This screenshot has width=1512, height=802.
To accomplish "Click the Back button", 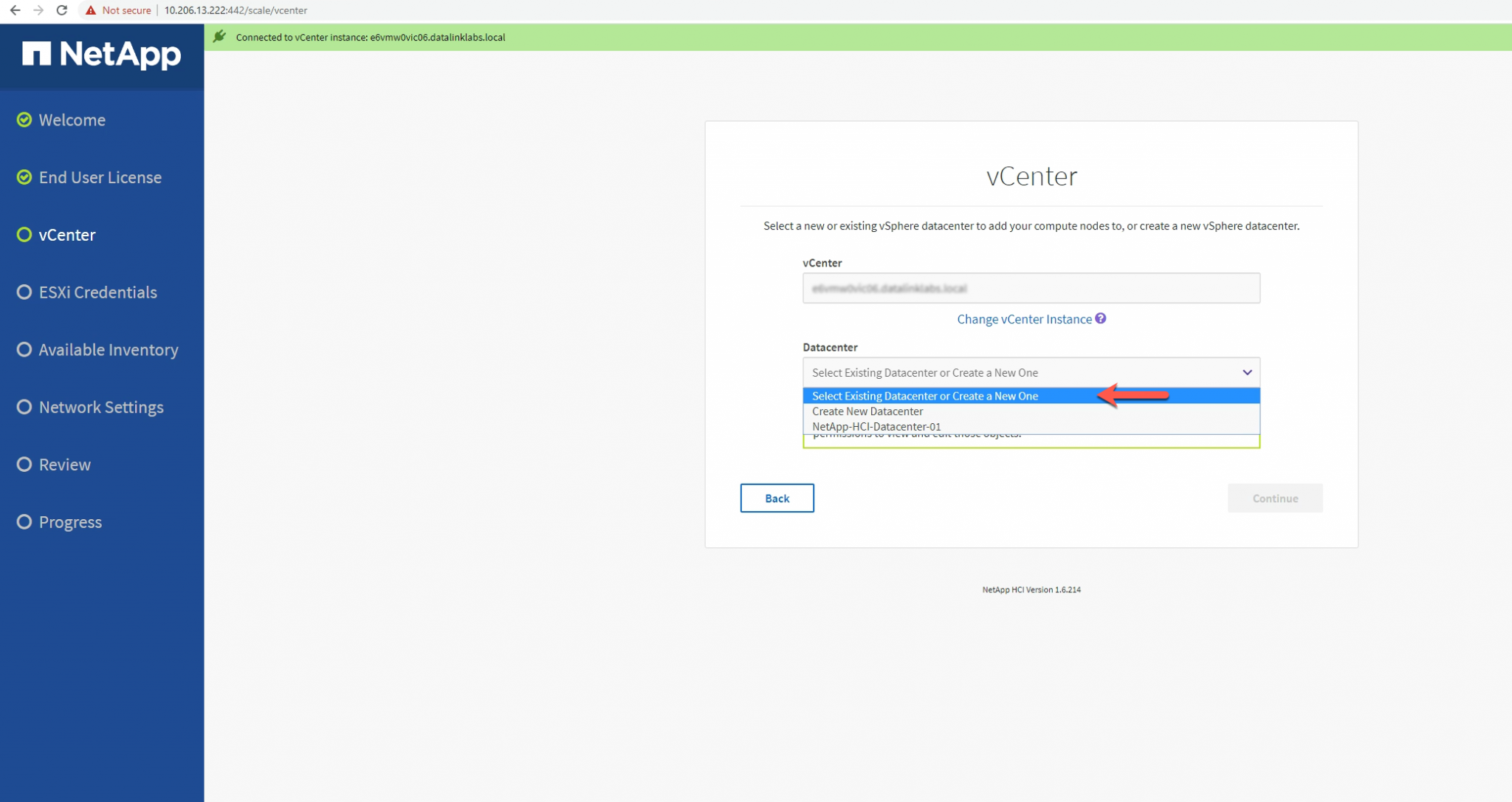I will click(x=777, y=498).
